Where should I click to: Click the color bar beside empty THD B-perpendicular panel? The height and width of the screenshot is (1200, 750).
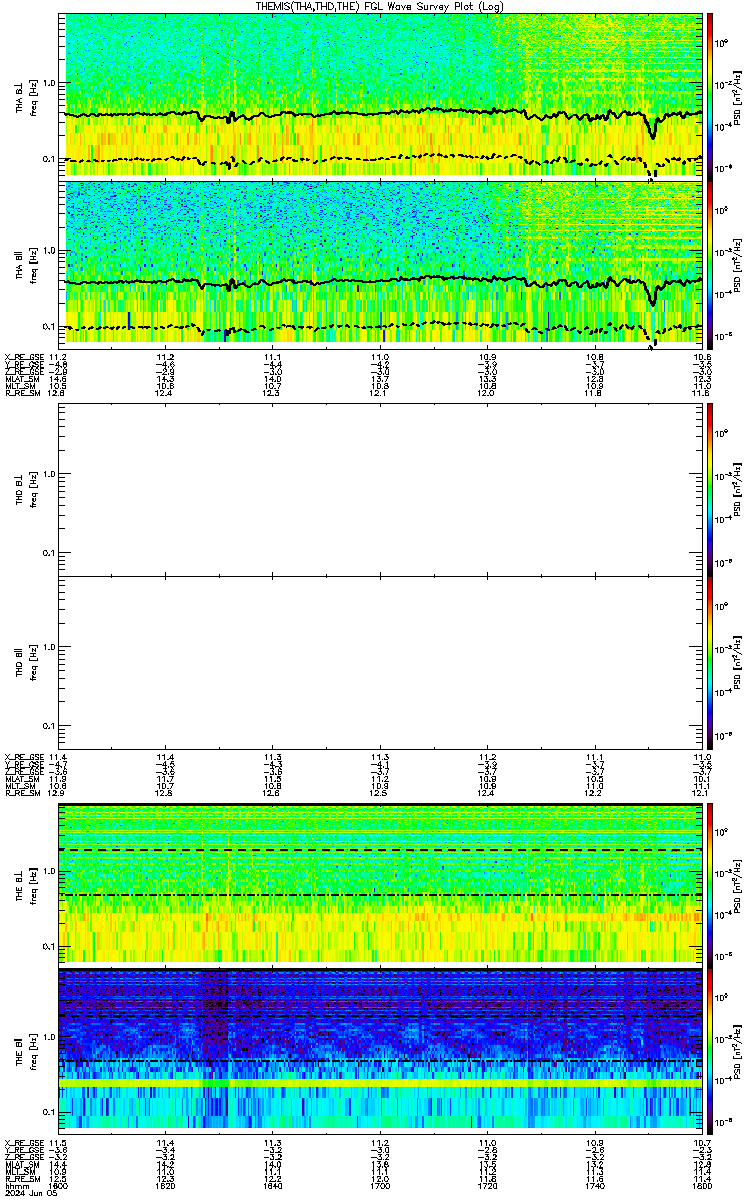(x=711, y=488)
